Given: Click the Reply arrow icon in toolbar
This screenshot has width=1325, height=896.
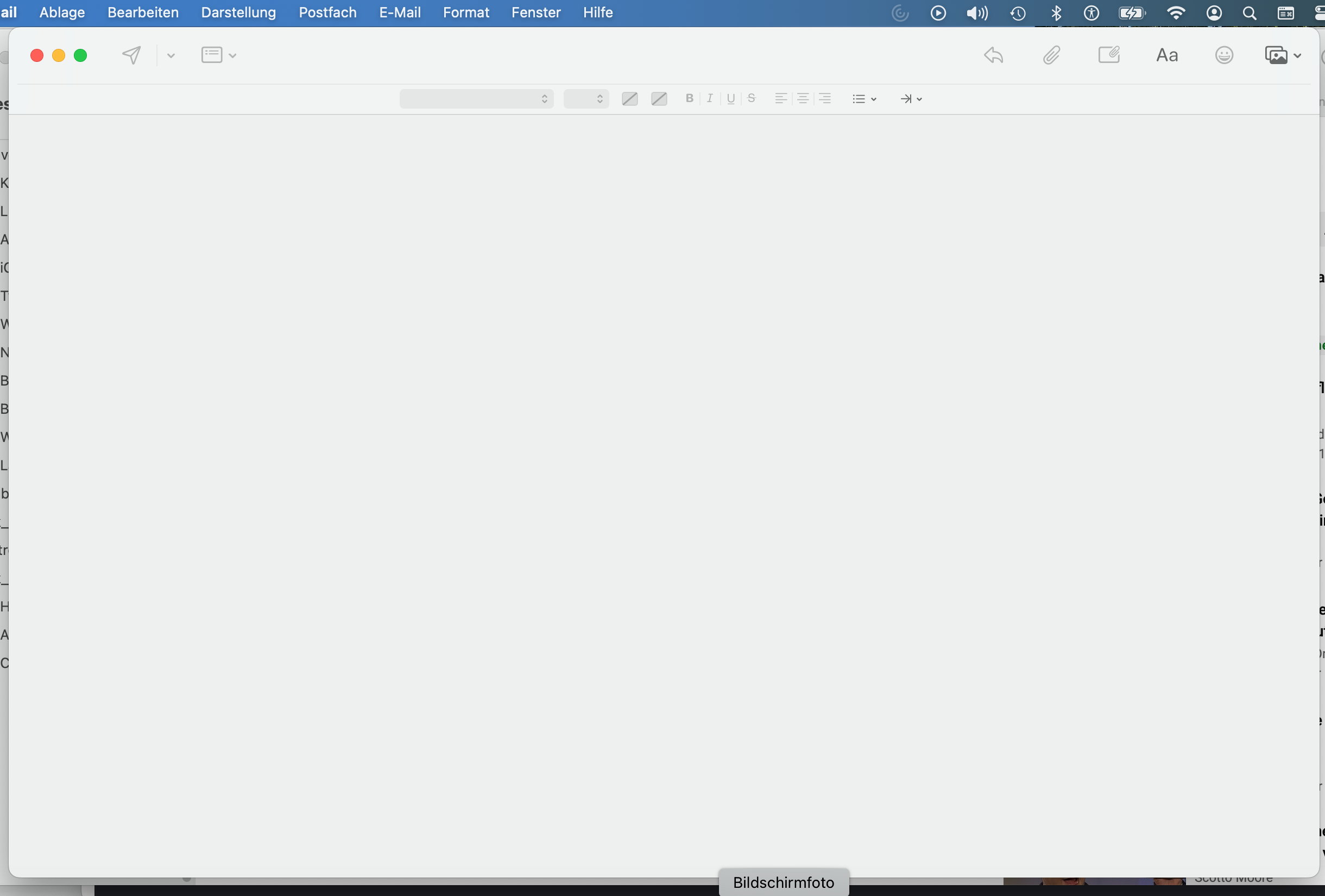Looking at the screenshot, I should click(993, 55).
